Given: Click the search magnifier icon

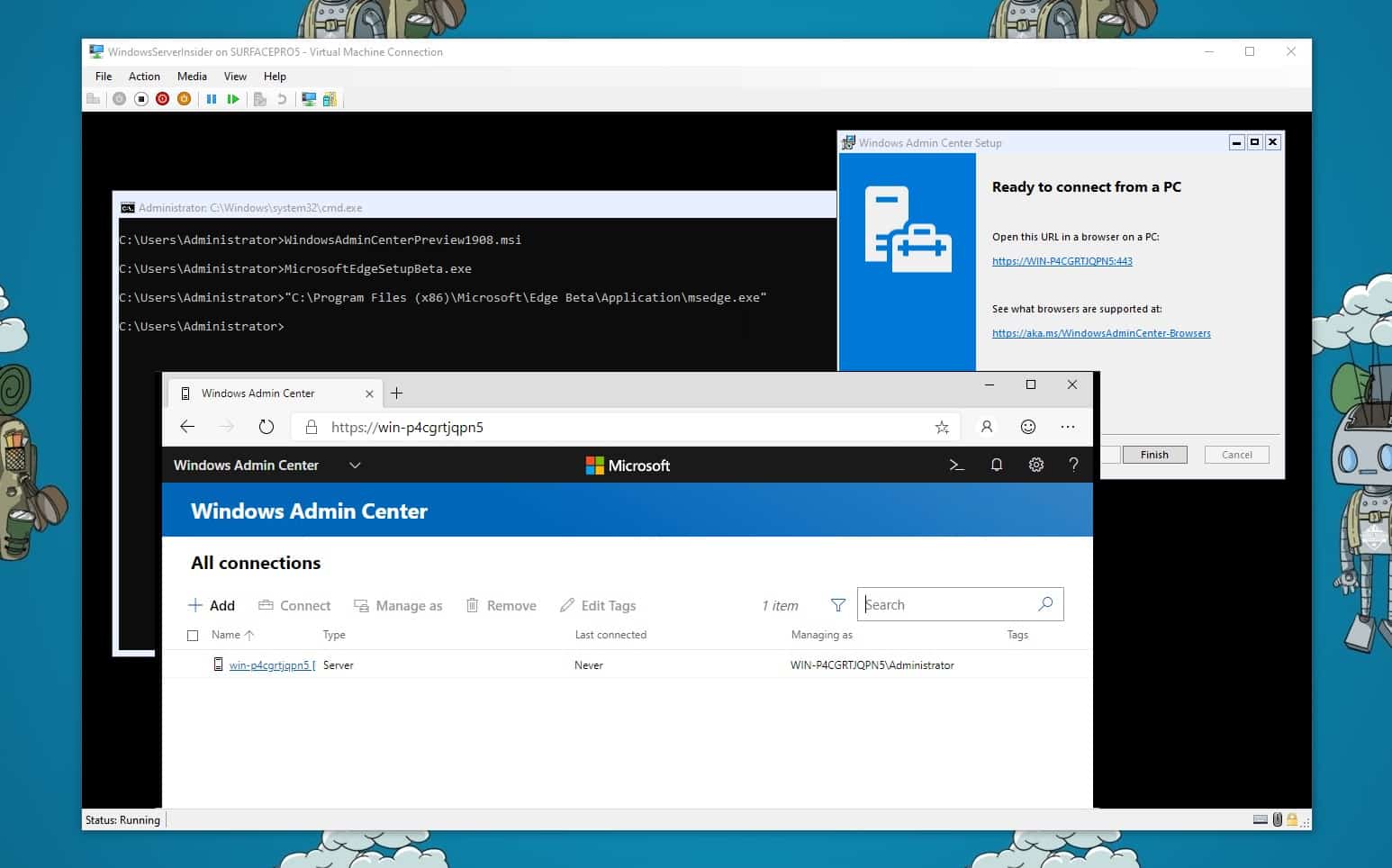Looking at the screenshot, I should point(1045,604).
